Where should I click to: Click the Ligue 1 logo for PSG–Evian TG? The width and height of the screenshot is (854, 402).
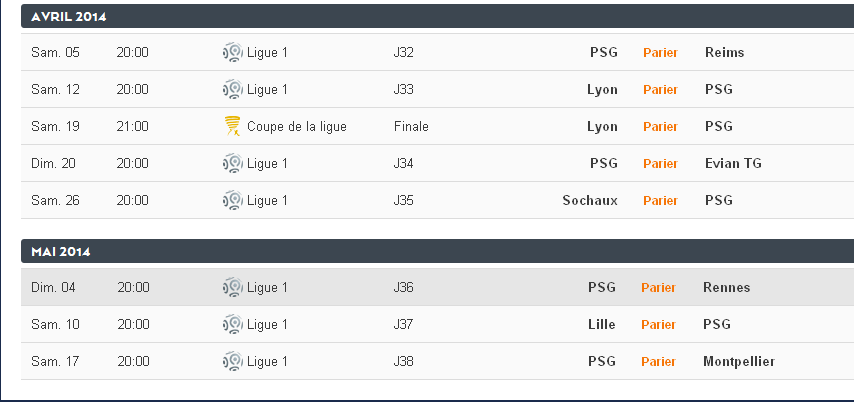232,163
